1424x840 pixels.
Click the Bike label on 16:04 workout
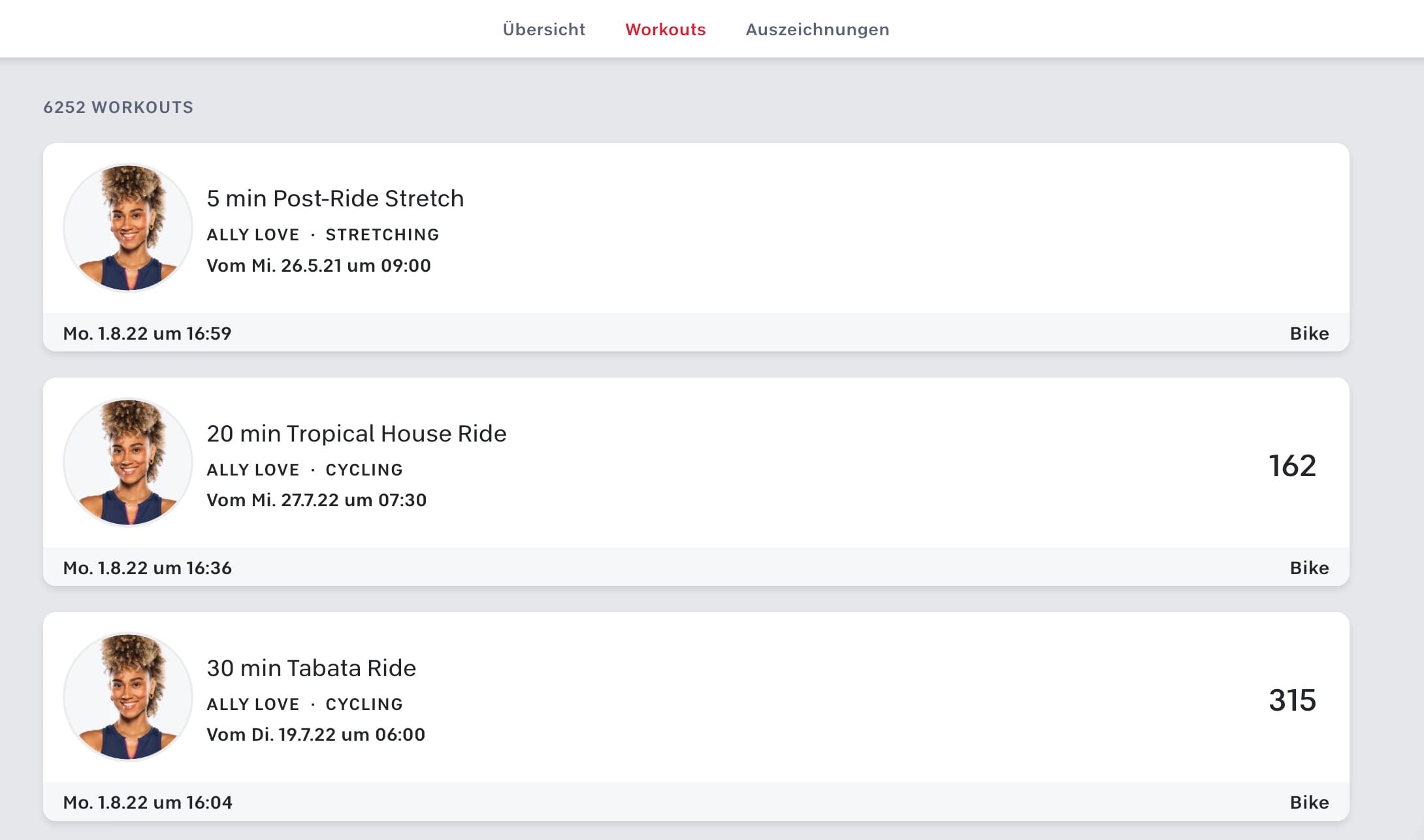[x=1309, y=802]
